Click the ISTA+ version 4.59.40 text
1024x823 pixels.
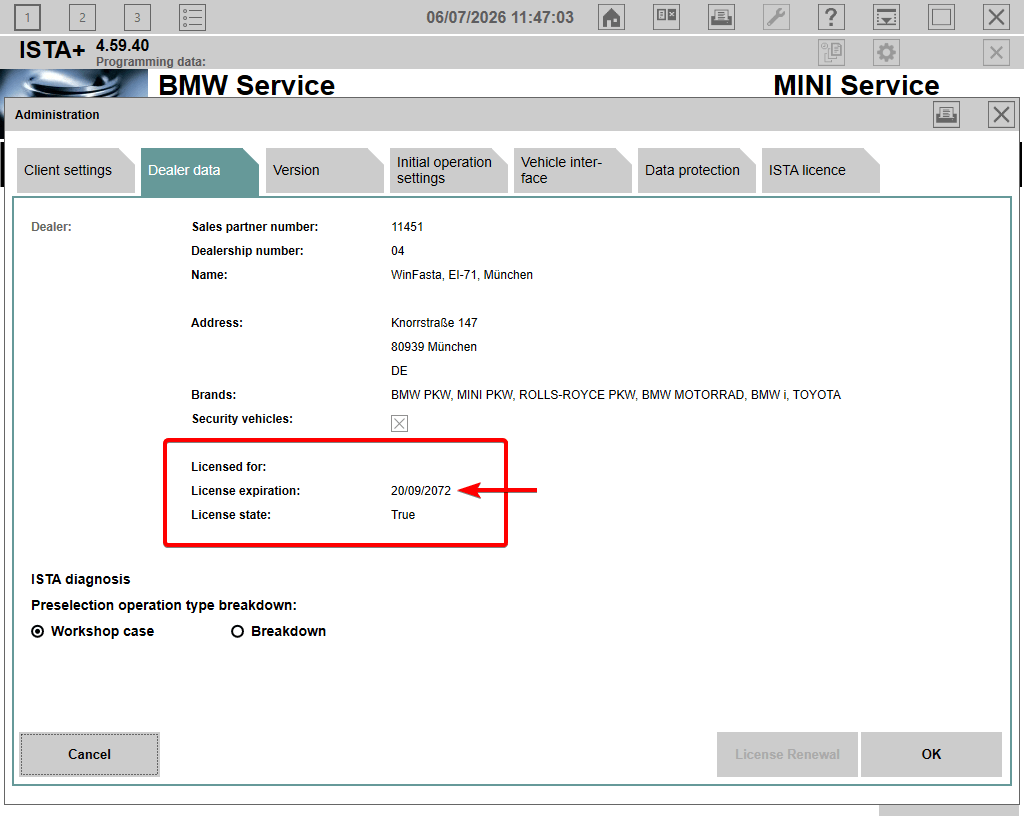[122, 46]
